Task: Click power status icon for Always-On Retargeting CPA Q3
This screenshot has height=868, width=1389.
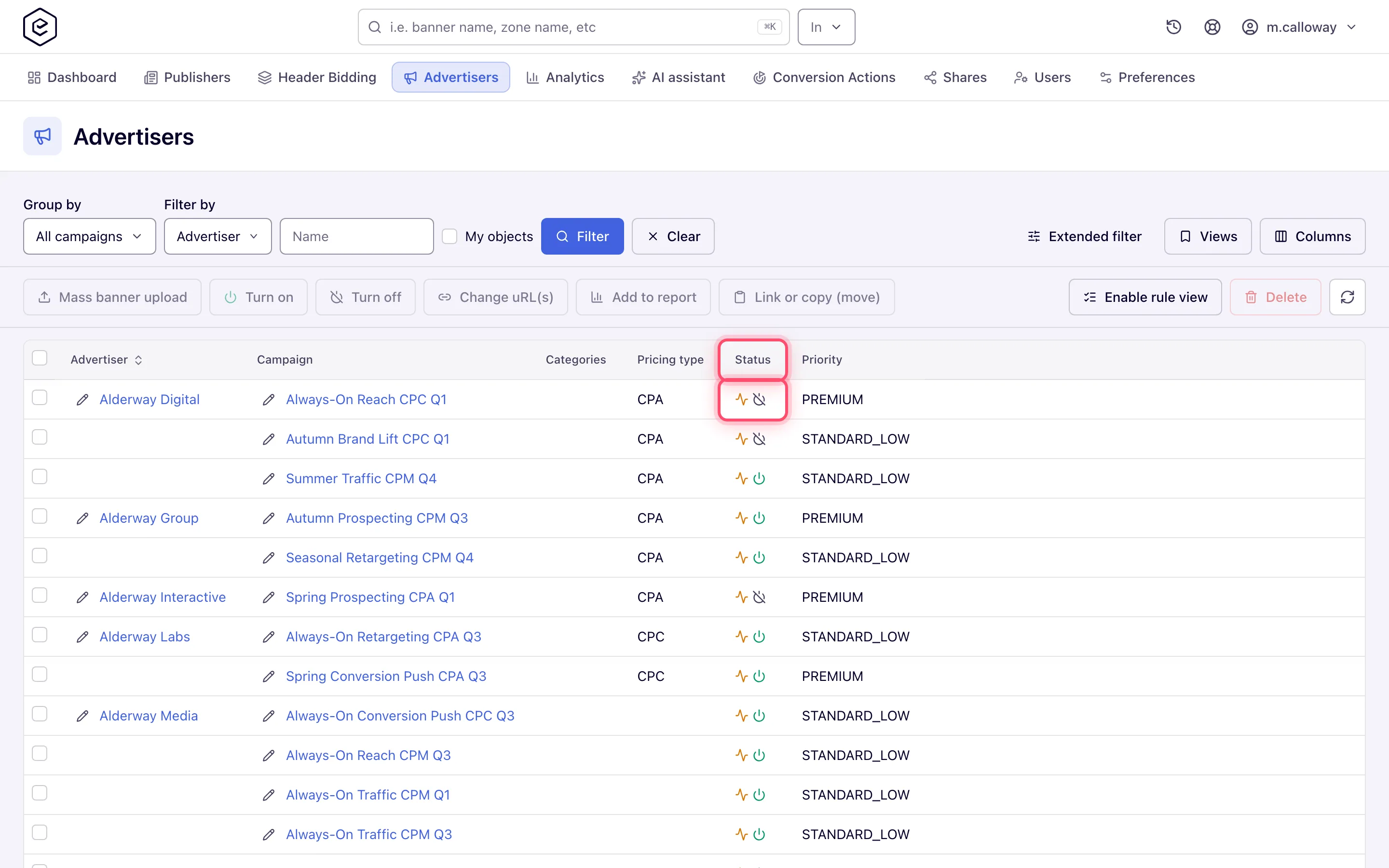Action: coord(759,637)
